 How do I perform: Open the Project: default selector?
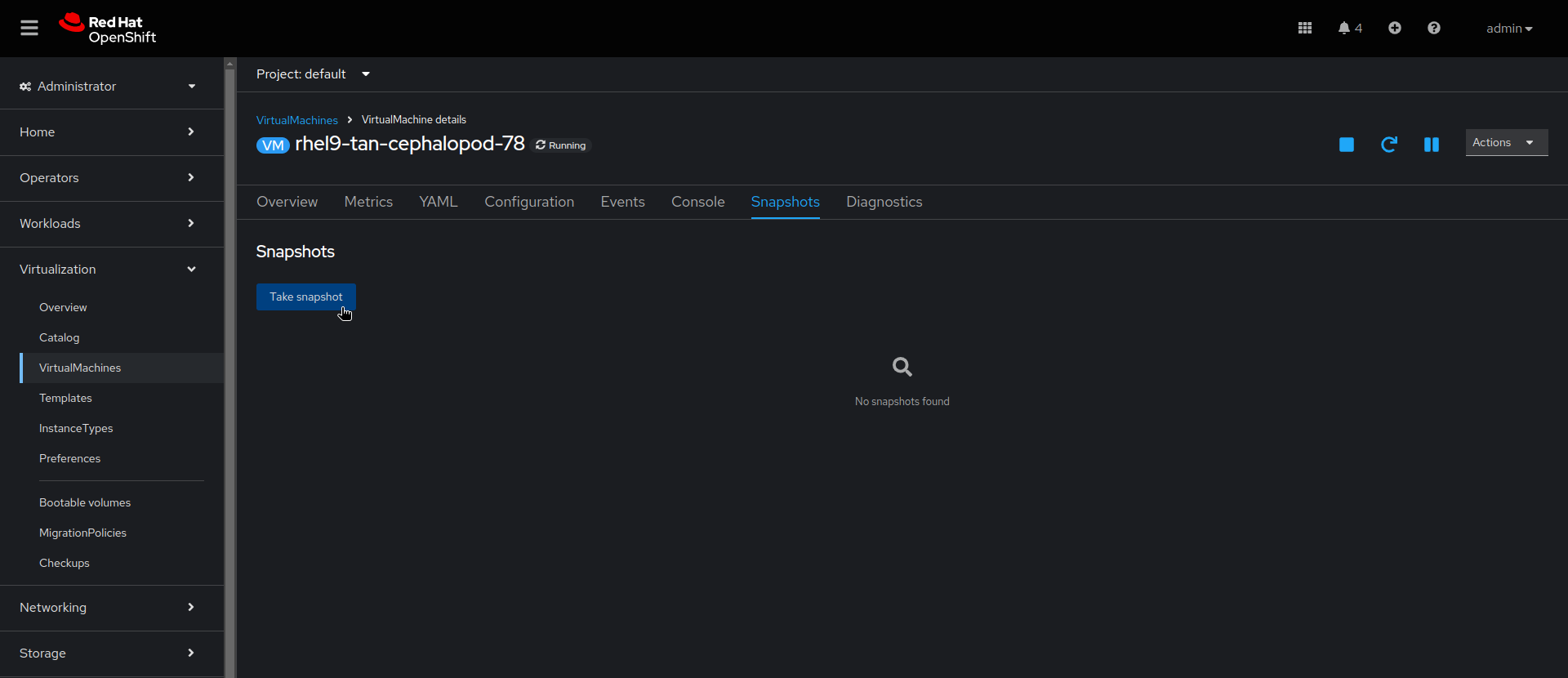click(313, 74)
